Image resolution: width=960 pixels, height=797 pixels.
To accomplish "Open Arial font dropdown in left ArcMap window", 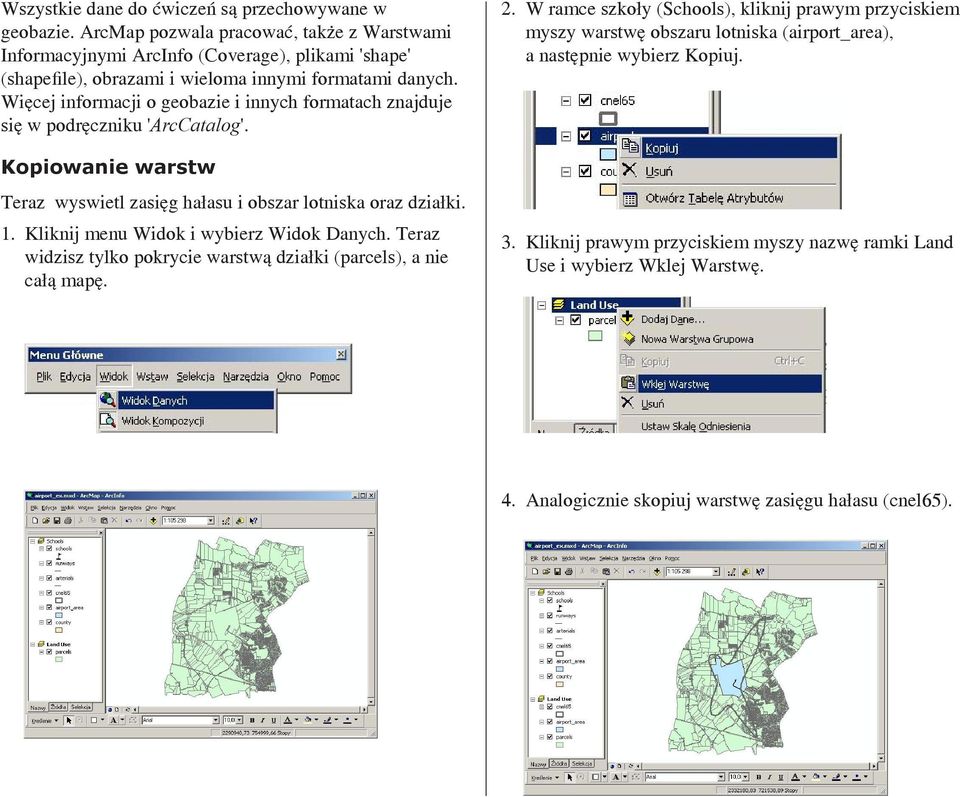I will point(216,720).
